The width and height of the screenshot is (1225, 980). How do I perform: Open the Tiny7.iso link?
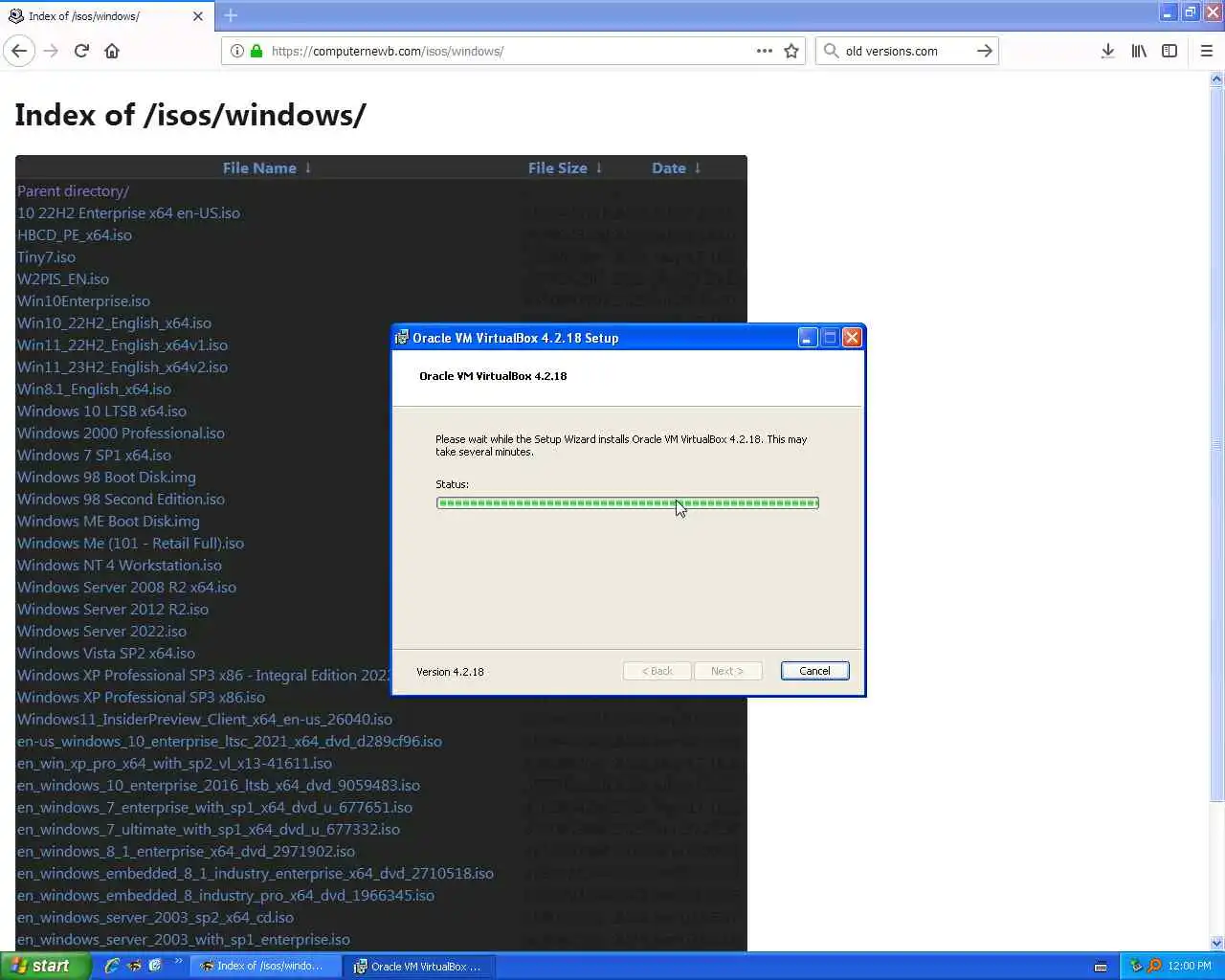pos(46,256)
